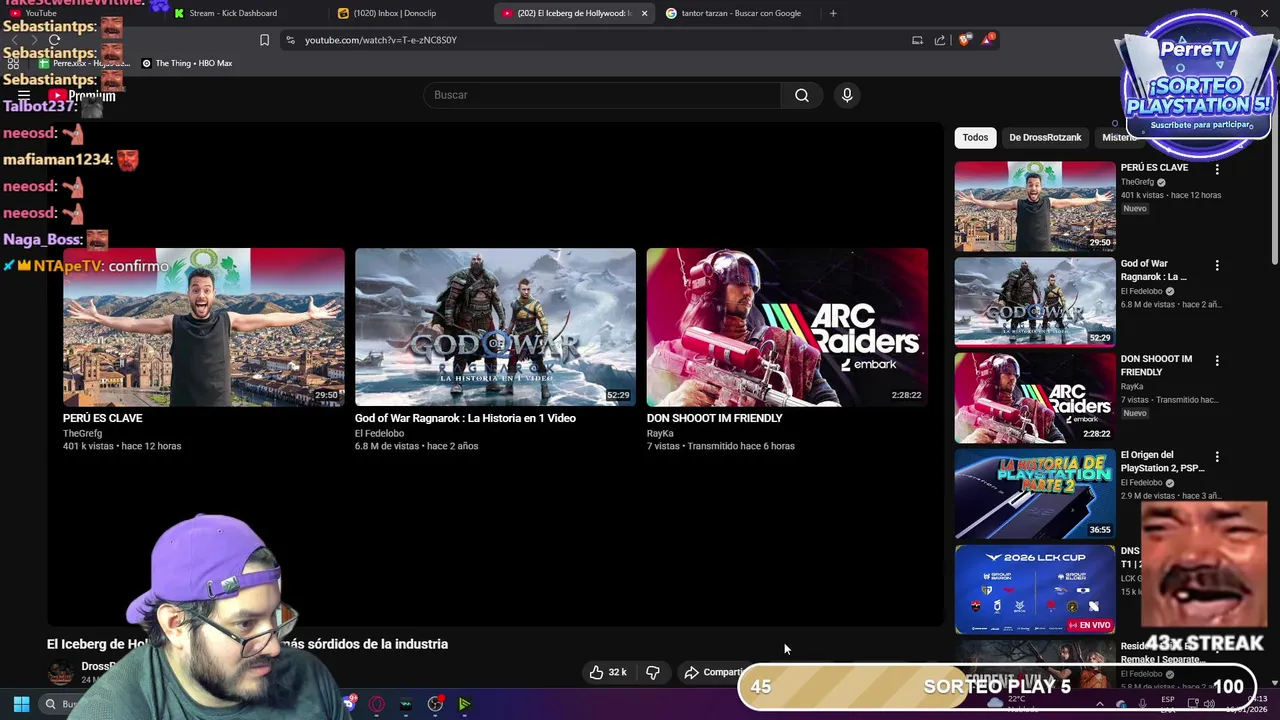Click the EN VIVO badge on LCK CUP video

coord(1089,625)
